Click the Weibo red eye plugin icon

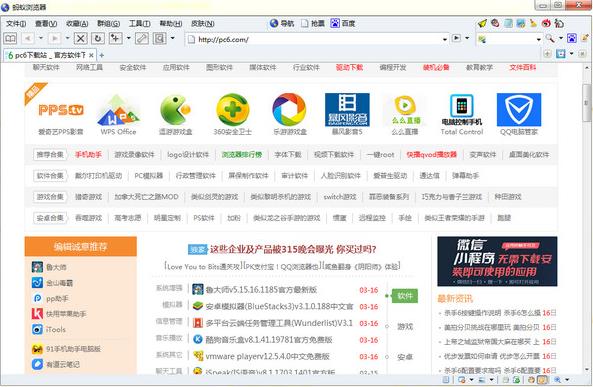pyautogui.click(x=546, y=23)
